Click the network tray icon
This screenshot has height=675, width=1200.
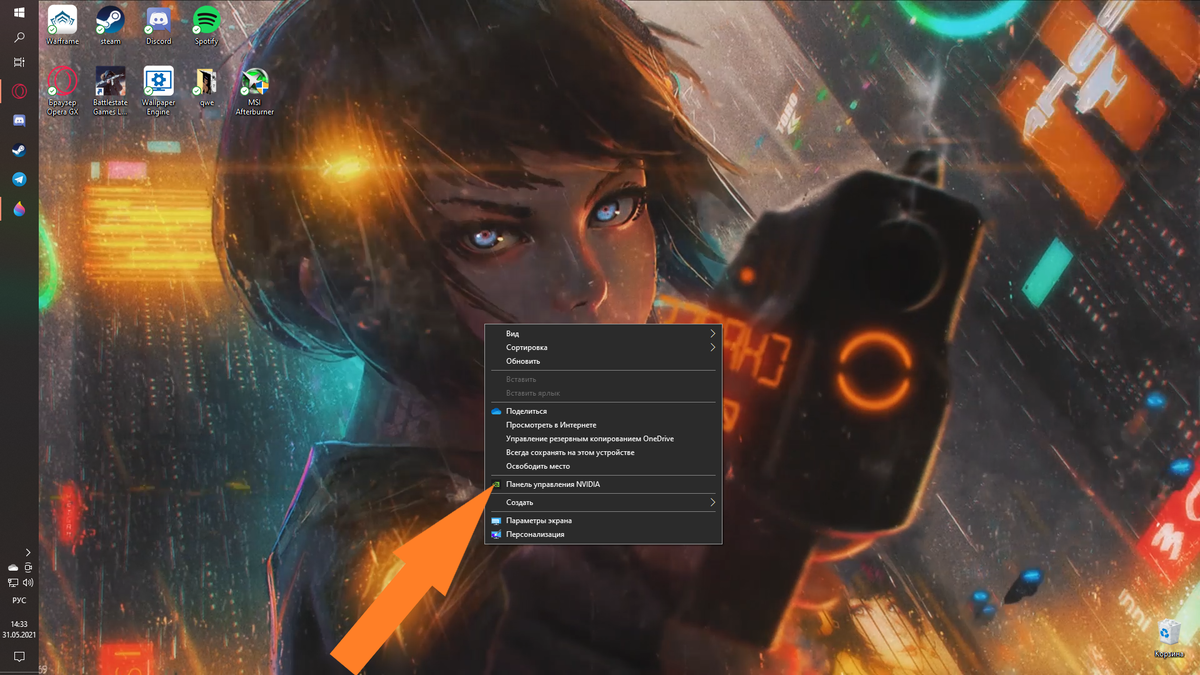[x=13, y=582]
